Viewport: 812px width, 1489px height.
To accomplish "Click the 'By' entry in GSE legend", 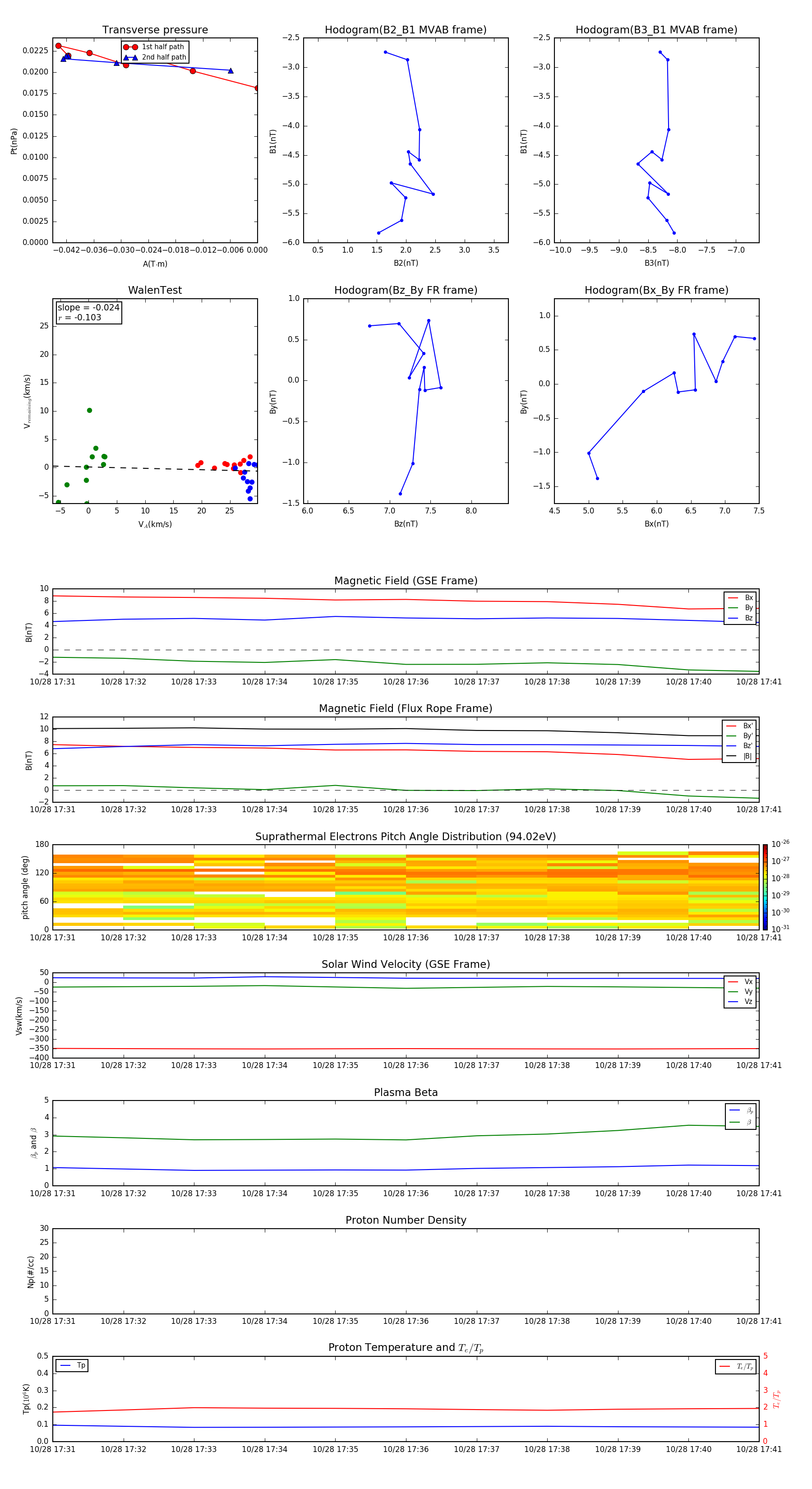I will point(740,607).
